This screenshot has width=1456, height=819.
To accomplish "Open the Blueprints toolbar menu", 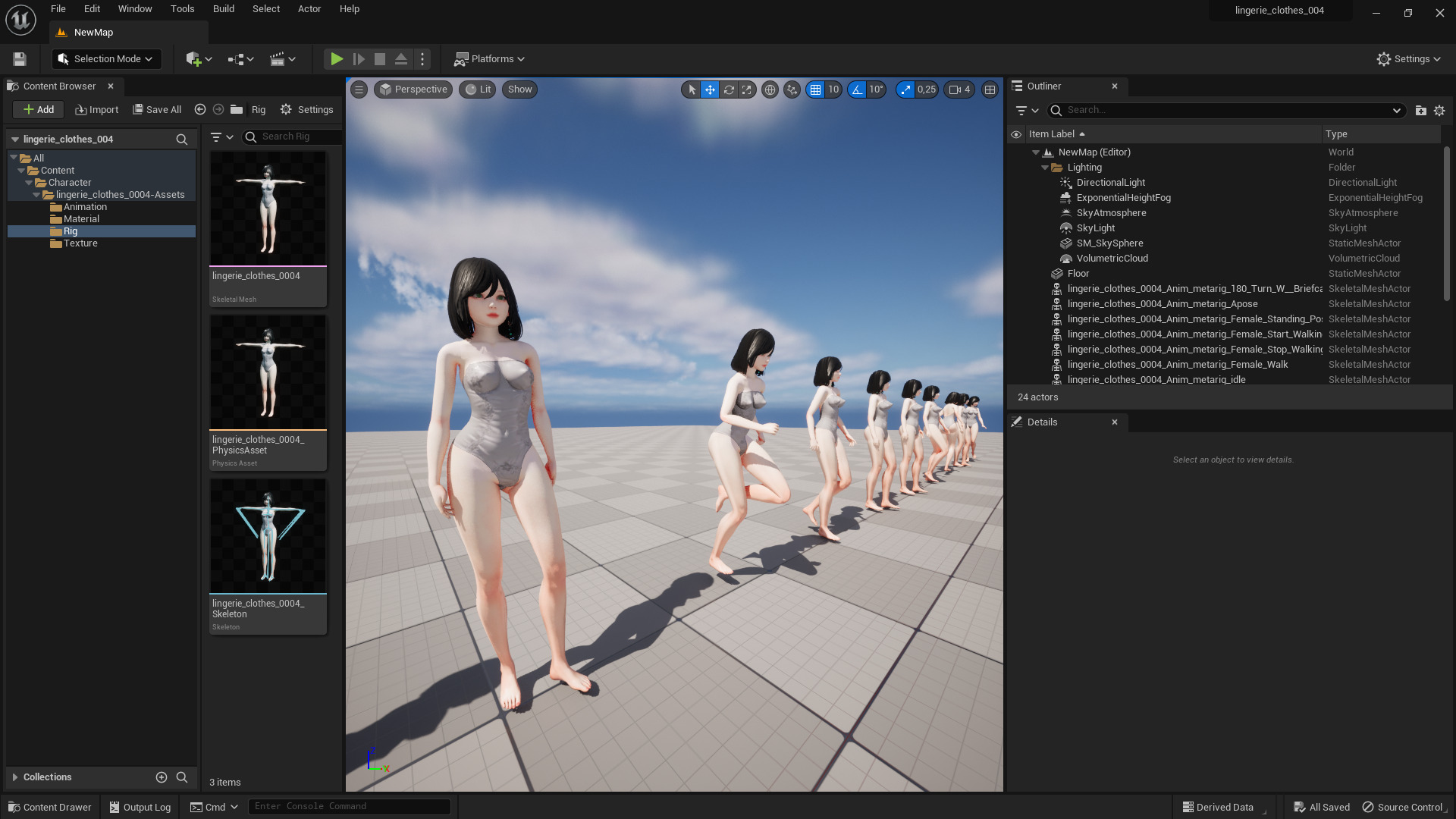I will point(241,59).
